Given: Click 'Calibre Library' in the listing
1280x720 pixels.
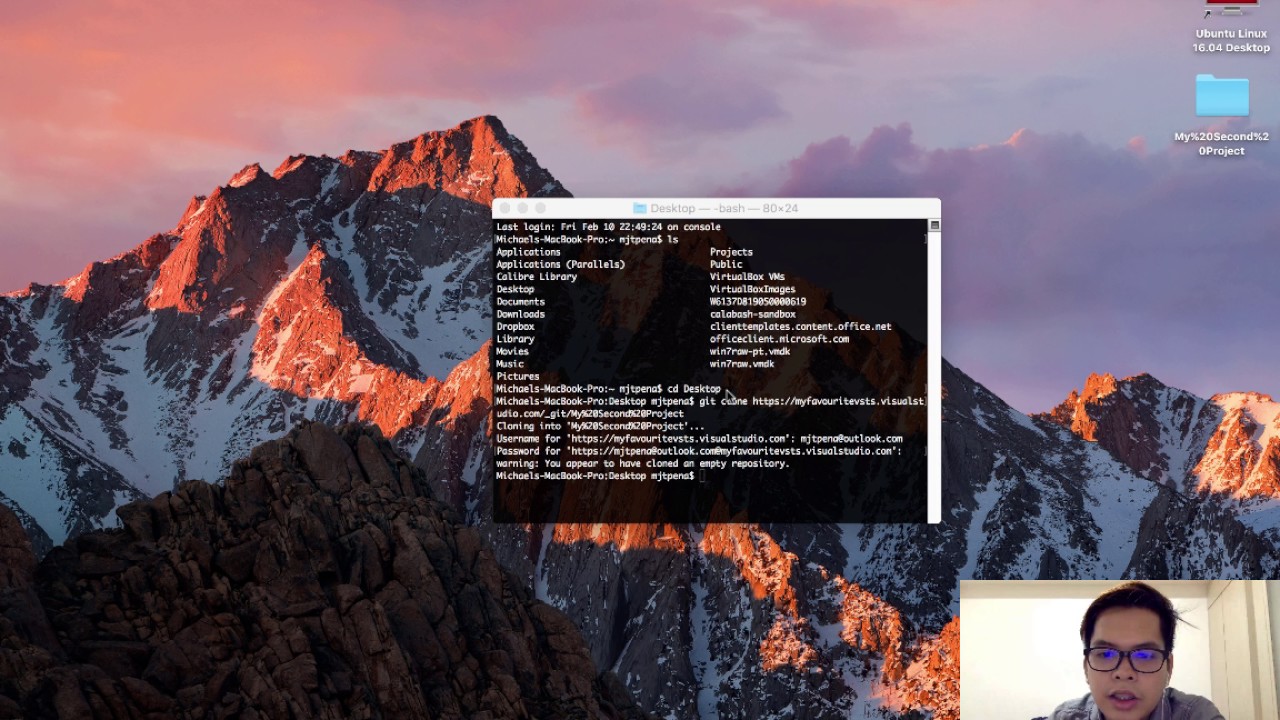Looking at the screenshot, I should [x=536, y=277].
